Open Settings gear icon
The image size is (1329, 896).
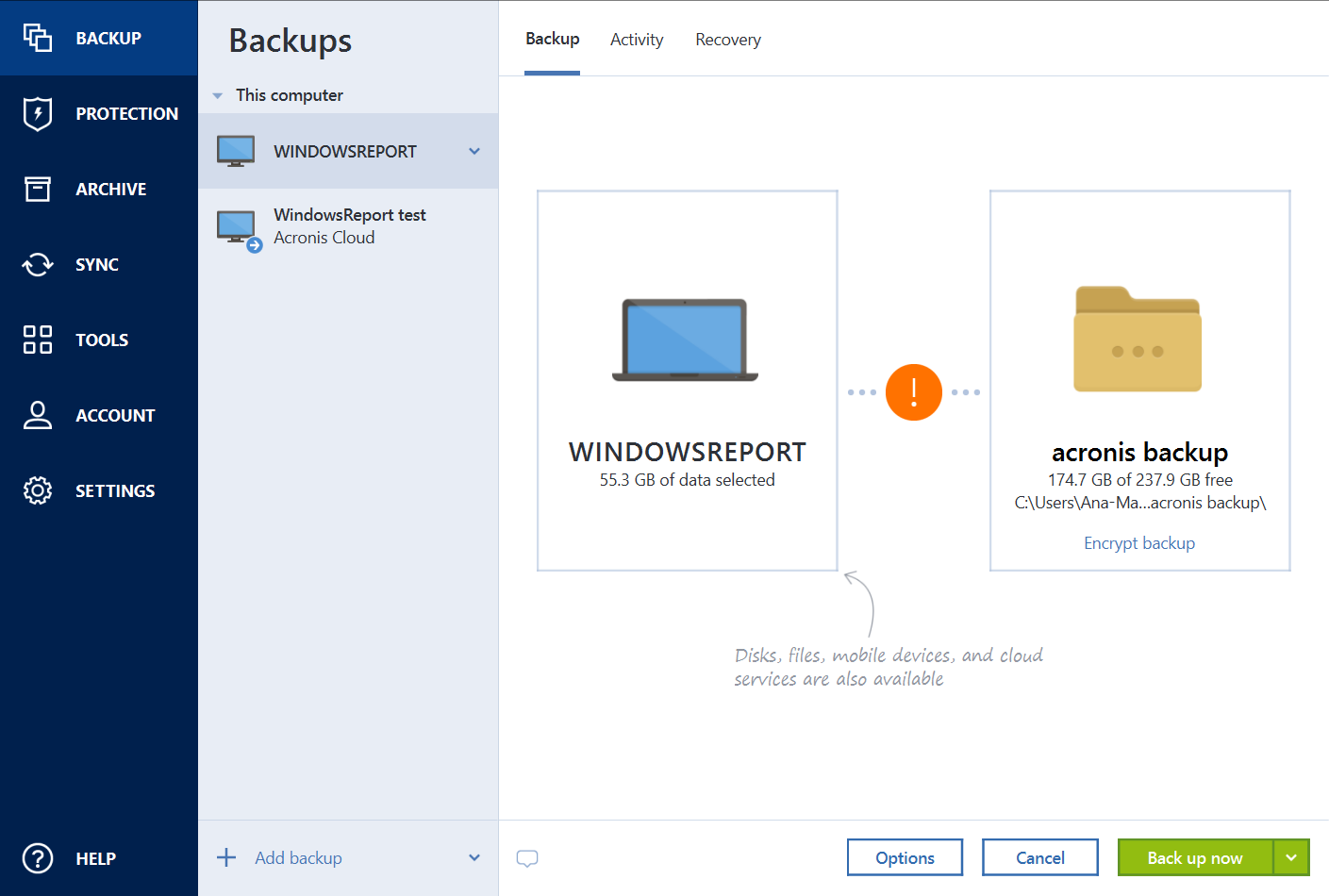38,490
